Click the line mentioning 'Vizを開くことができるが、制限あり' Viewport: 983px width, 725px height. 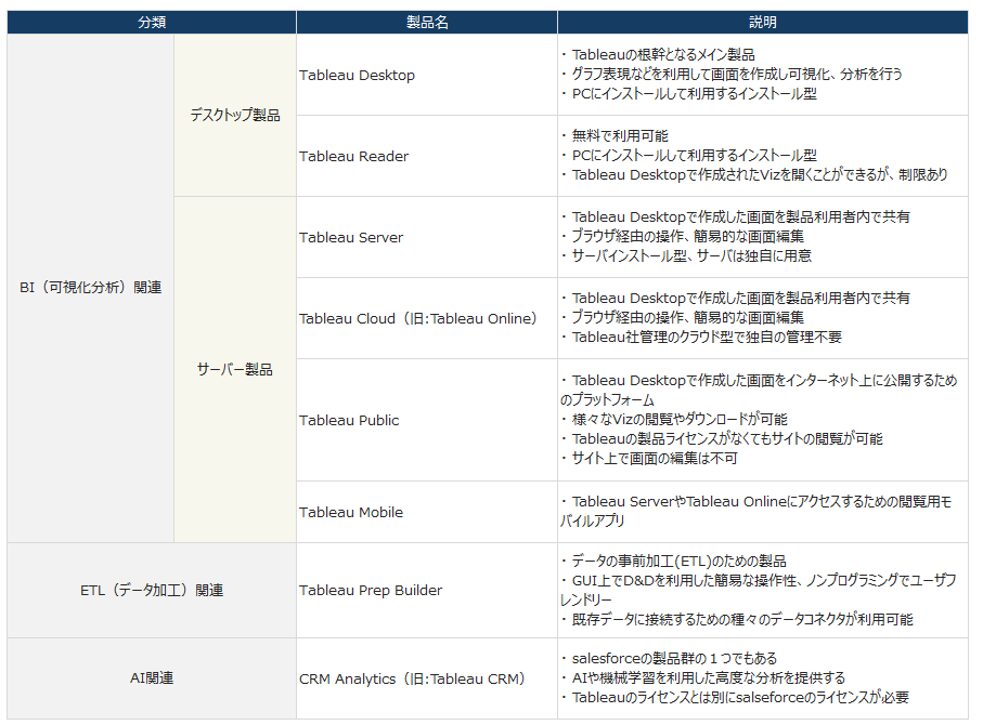coord(754,174)
